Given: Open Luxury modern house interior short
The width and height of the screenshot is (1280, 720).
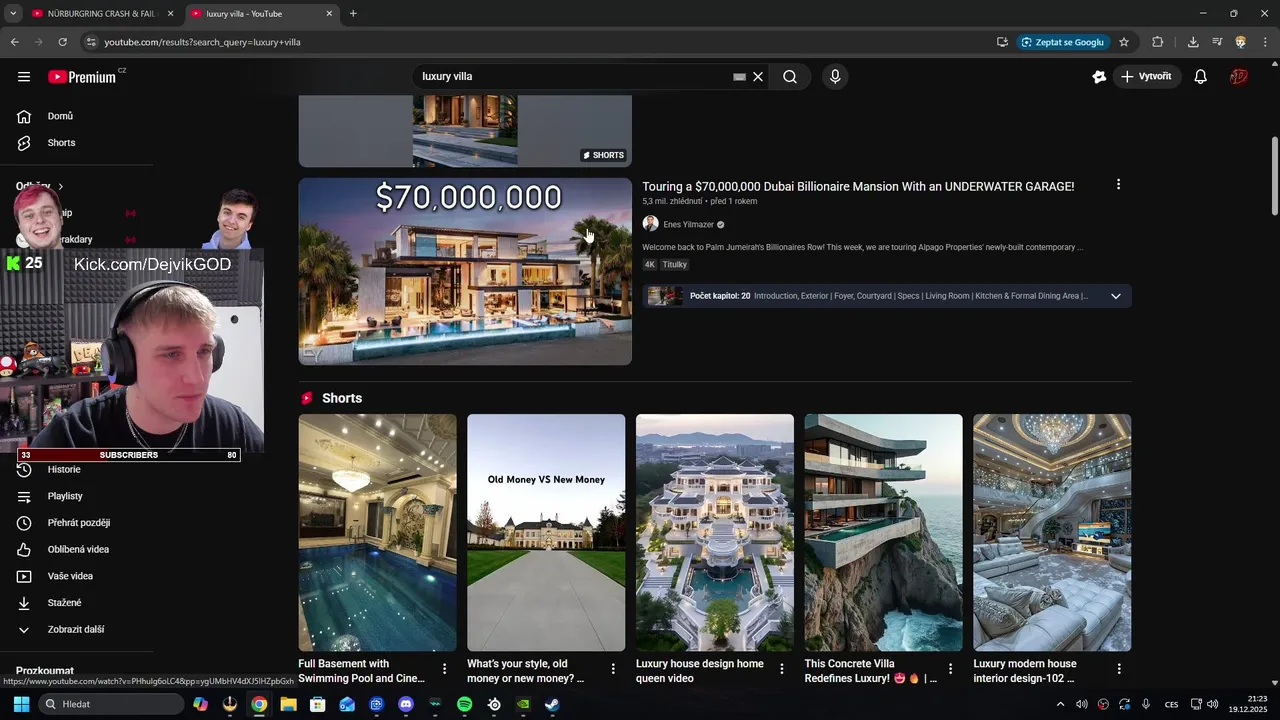Looking at the screenshot, I should click(x=1052, y=533).
